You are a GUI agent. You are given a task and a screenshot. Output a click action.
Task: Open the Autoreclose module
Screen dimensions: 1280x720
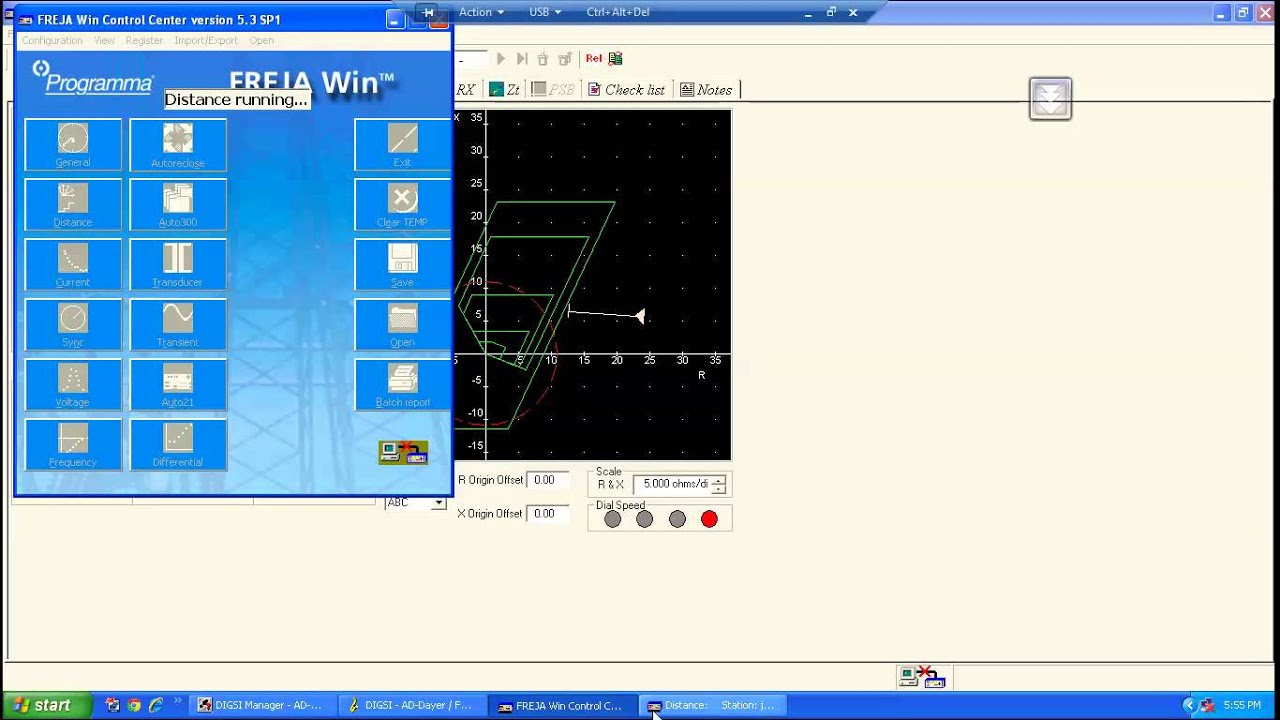coord(178,144)
